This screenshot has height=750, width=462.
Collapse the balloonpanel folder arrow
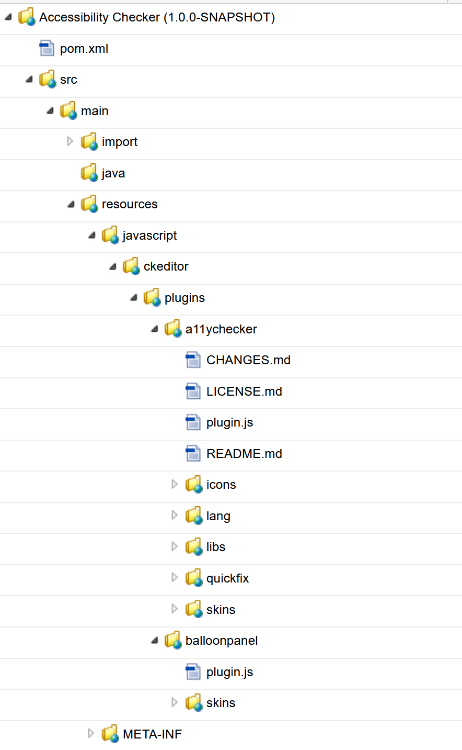(155, 640)
